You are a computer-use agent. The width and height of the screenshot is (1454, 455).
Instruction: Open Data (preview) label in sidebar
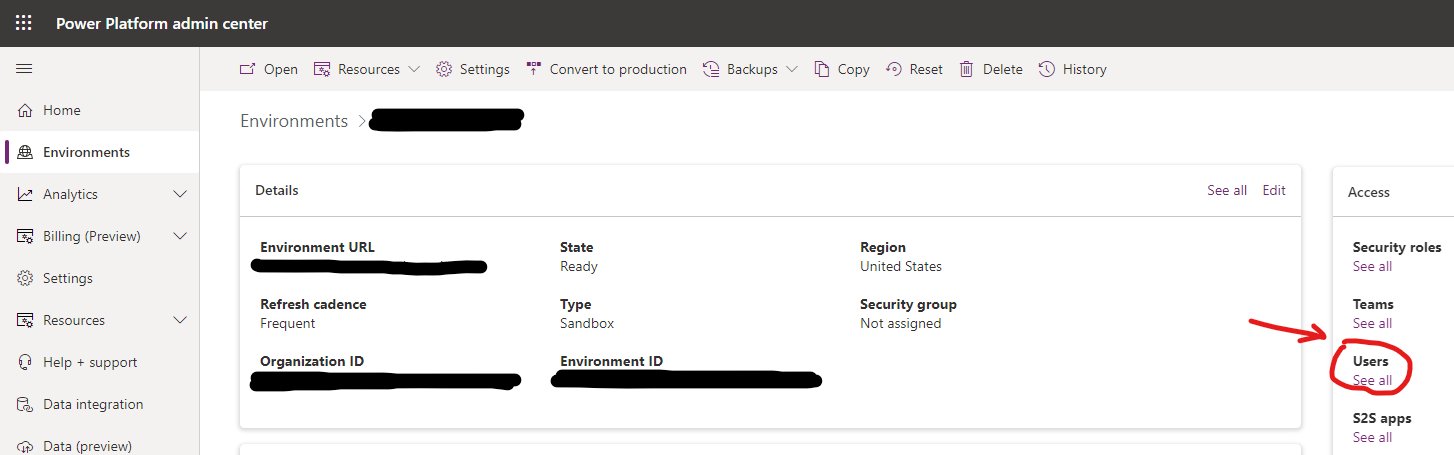point(87,446)
